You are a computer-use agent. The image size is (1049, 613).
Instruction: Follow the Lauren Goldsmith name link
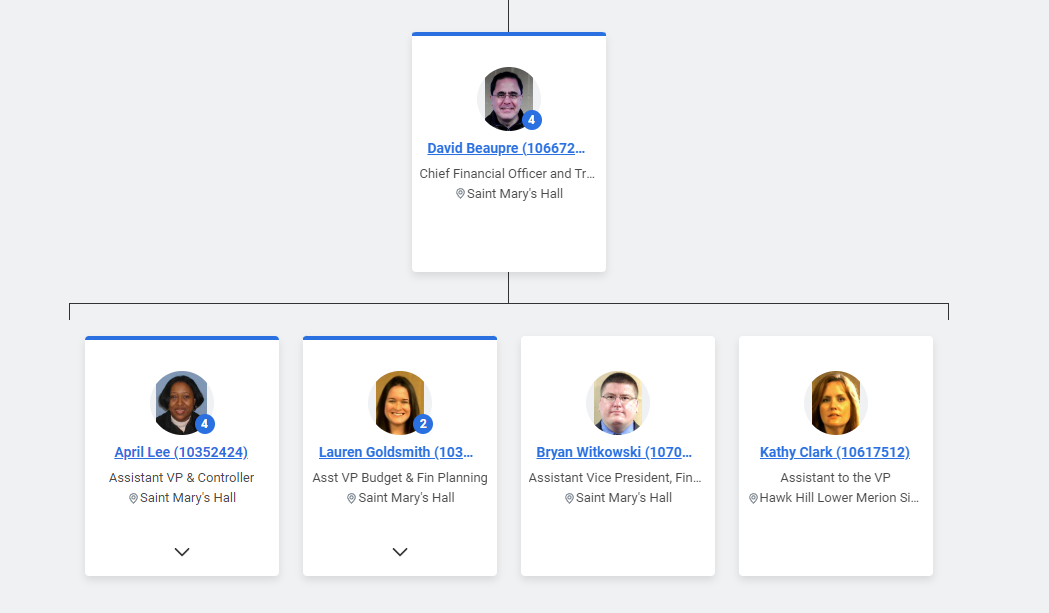[x=396, y=452]
